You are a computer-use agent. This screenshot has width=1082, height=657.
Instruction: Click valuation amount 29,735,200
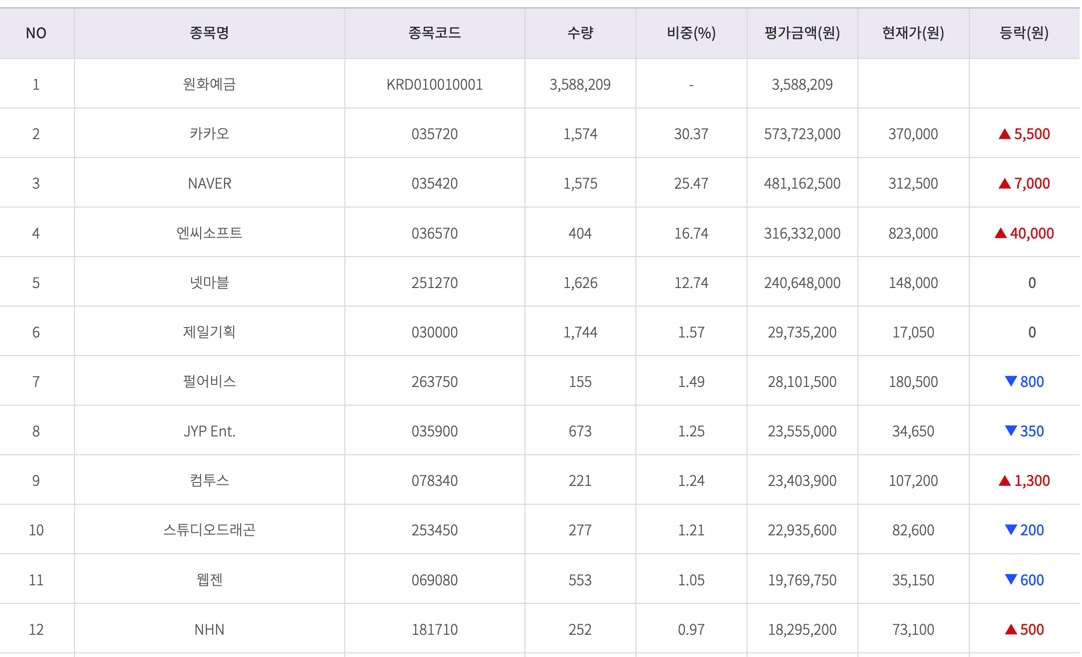pyautogui.click(x=802, y=332)
